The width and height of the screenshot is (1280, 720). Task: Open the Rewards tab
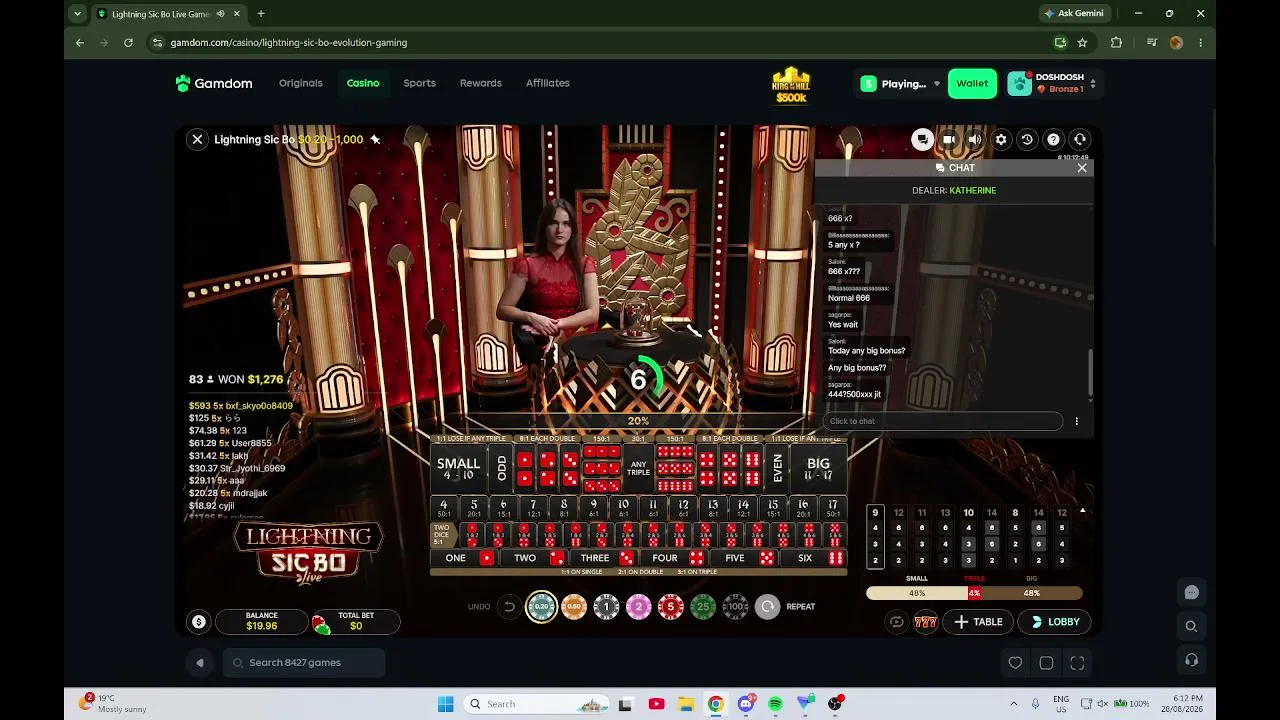pos(481,83)
